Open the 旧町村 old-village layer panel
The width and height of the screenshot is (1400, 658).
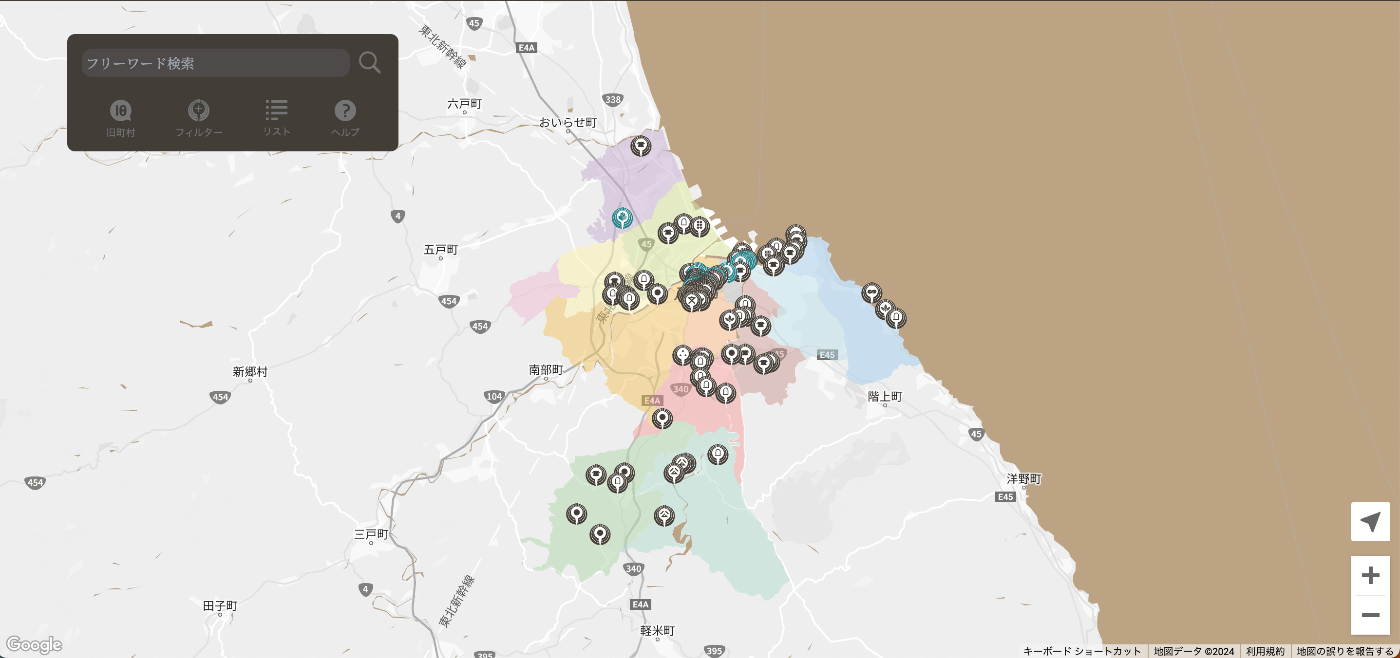(121, 118)
